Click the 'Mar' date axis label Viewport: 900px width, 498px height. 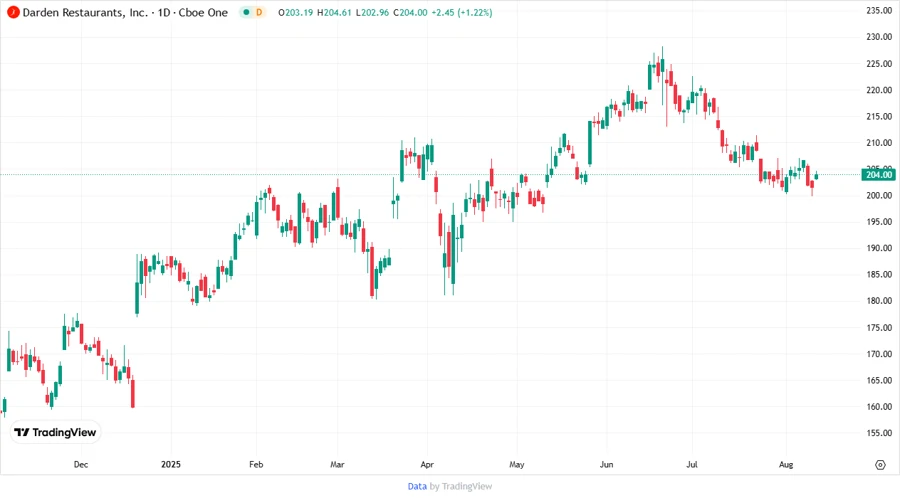337,464
